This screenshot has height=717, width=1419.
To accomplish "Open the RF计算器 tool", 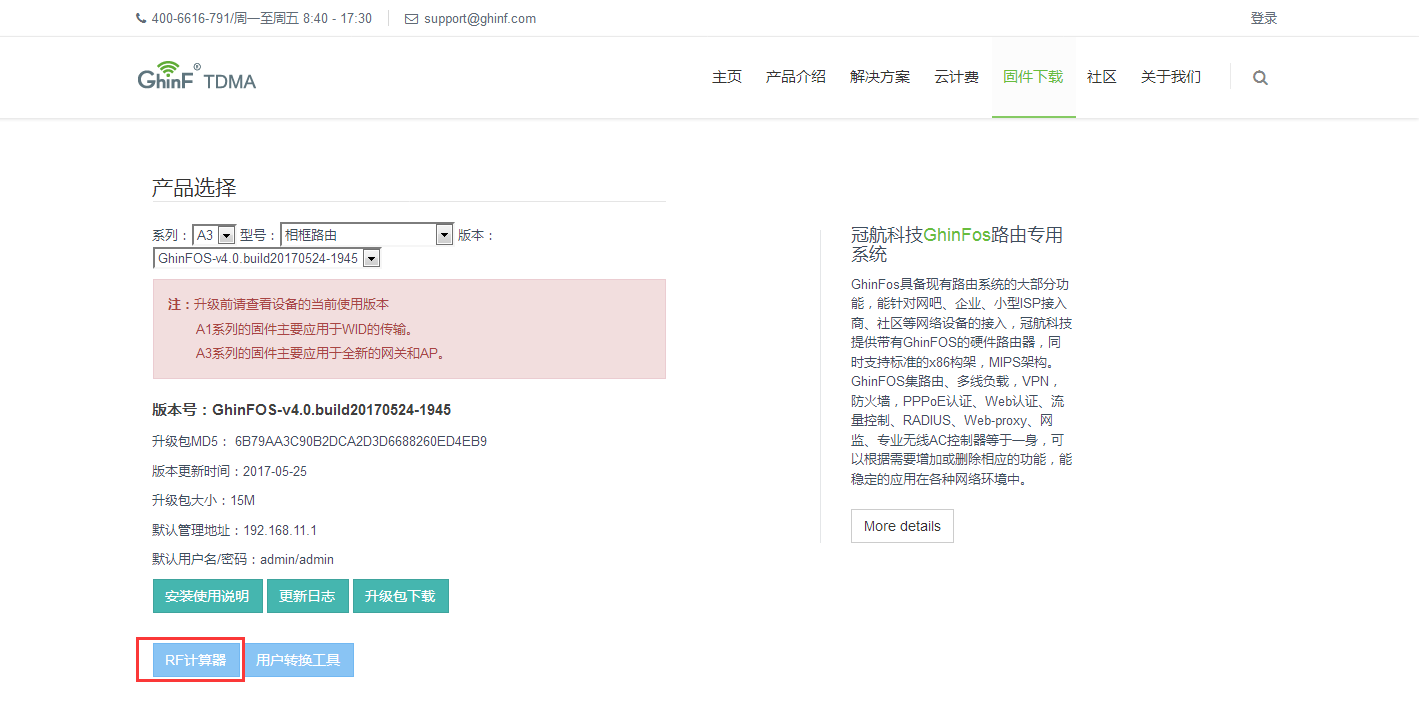I will 196,660.
